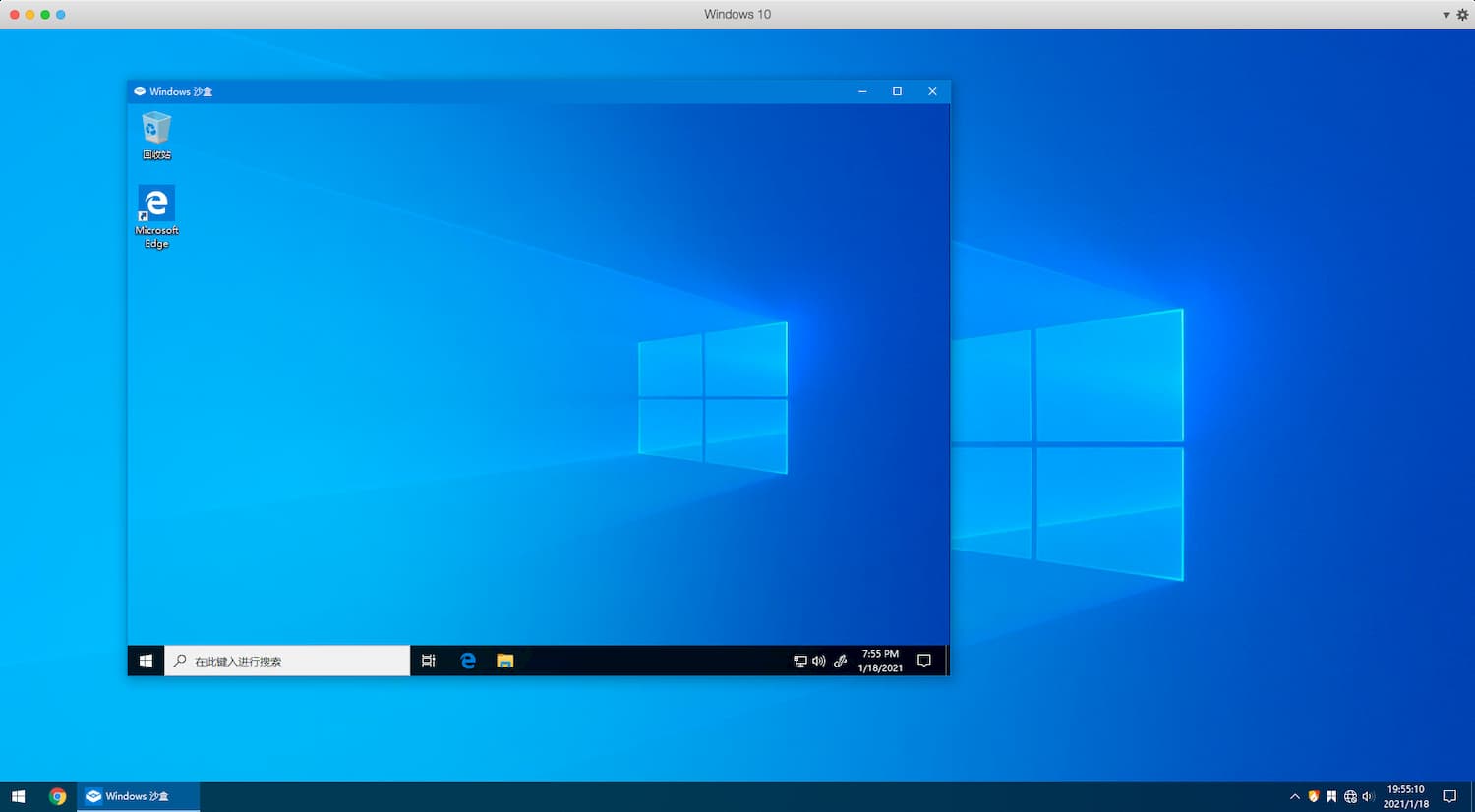Open the VM options dropdown arrow in title bar
Screen dimensions: 1475x812
point(1445,14)
